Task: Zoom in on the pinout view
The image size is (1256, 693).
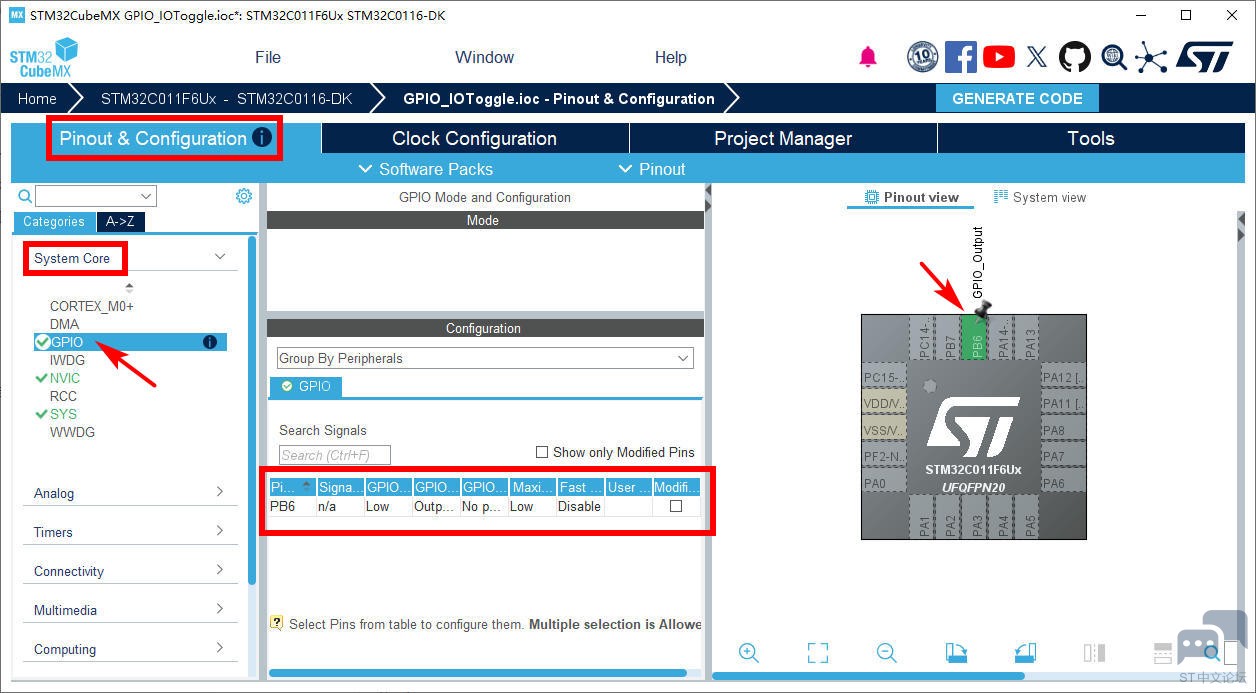Action: tap(748, 653)
